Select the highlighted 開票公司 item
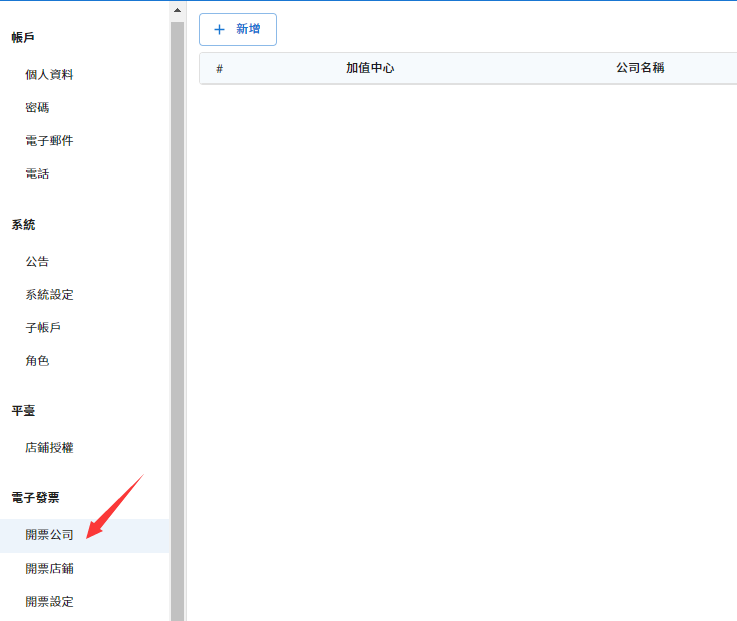The height and width of the screenshot is (621, 737). [85, 535]
